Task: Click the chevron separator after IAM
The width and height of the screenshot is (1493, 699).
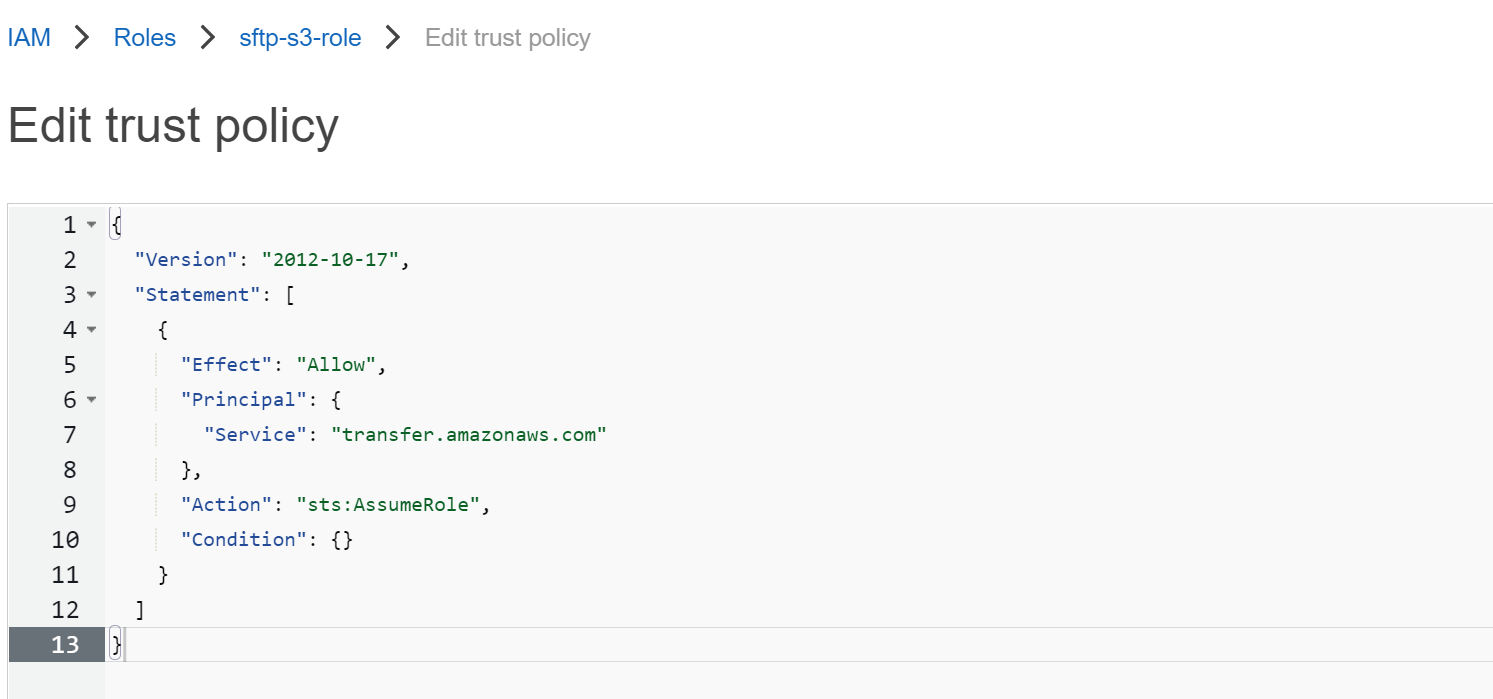Action: [x=82, y=38]
